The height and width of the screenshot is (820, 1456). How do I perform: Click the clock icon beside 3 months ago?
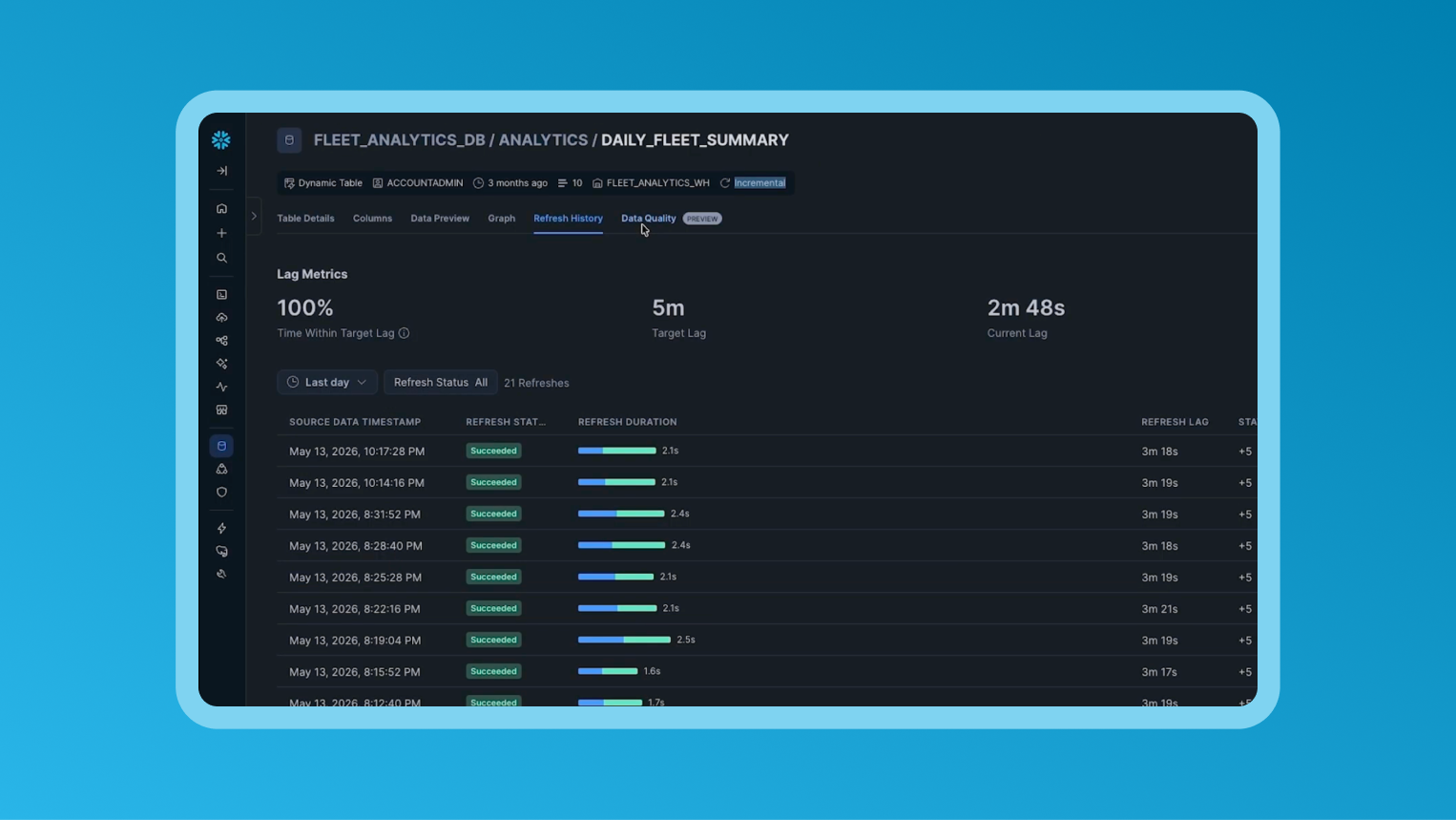tap(478, 183)
